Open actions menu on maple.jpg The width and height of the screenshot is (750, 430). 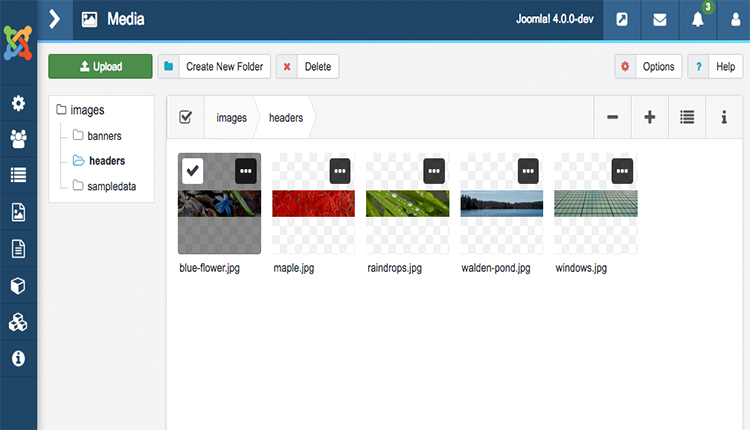[x=340, y=171]
